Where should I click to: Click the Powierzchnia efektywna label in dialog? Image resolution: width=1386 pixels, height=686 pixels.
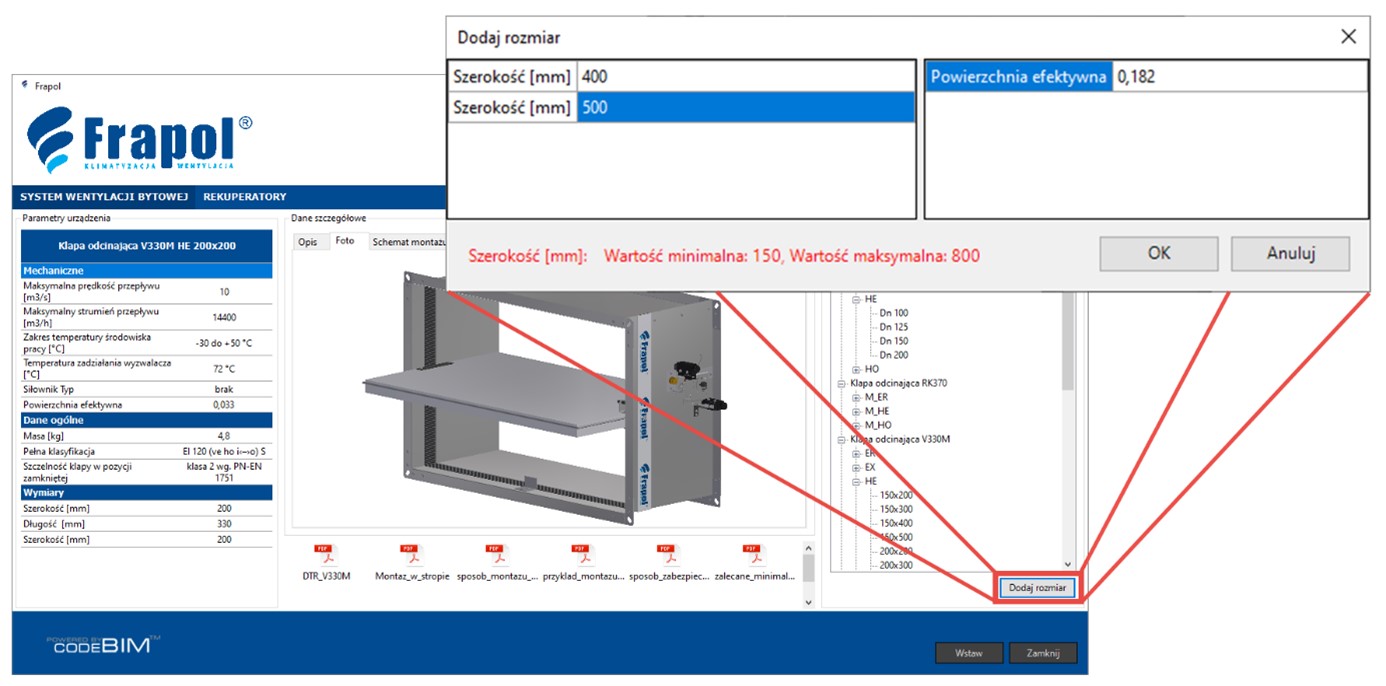1018,76
